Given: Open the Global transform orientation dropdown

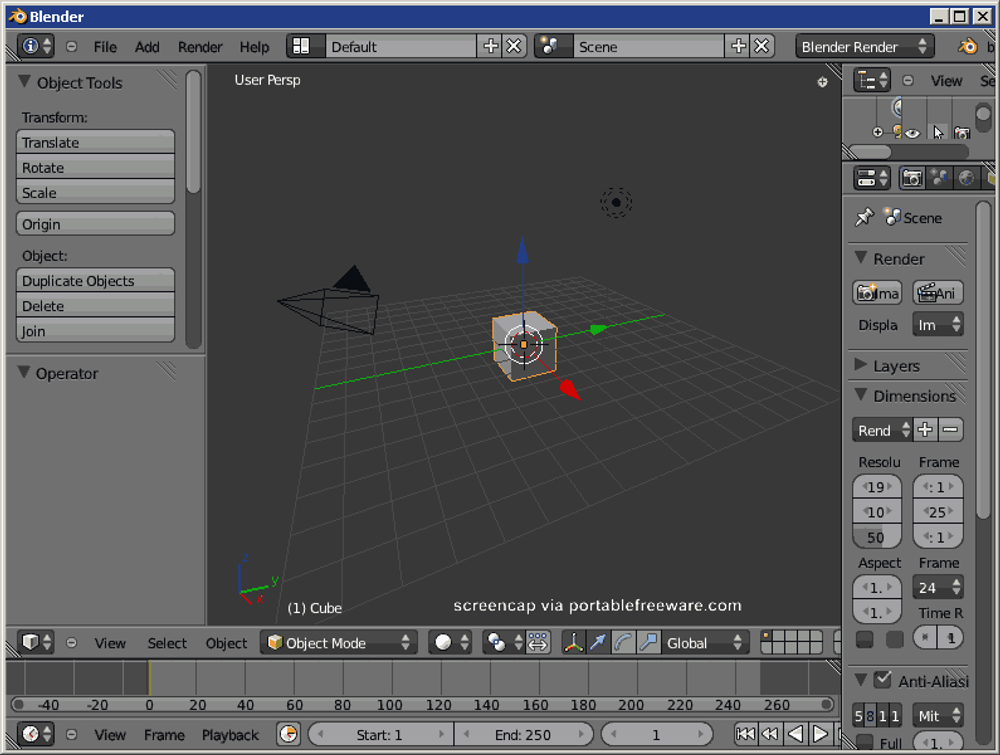Looking at the screenshot, I should click(x=705, y=642).
